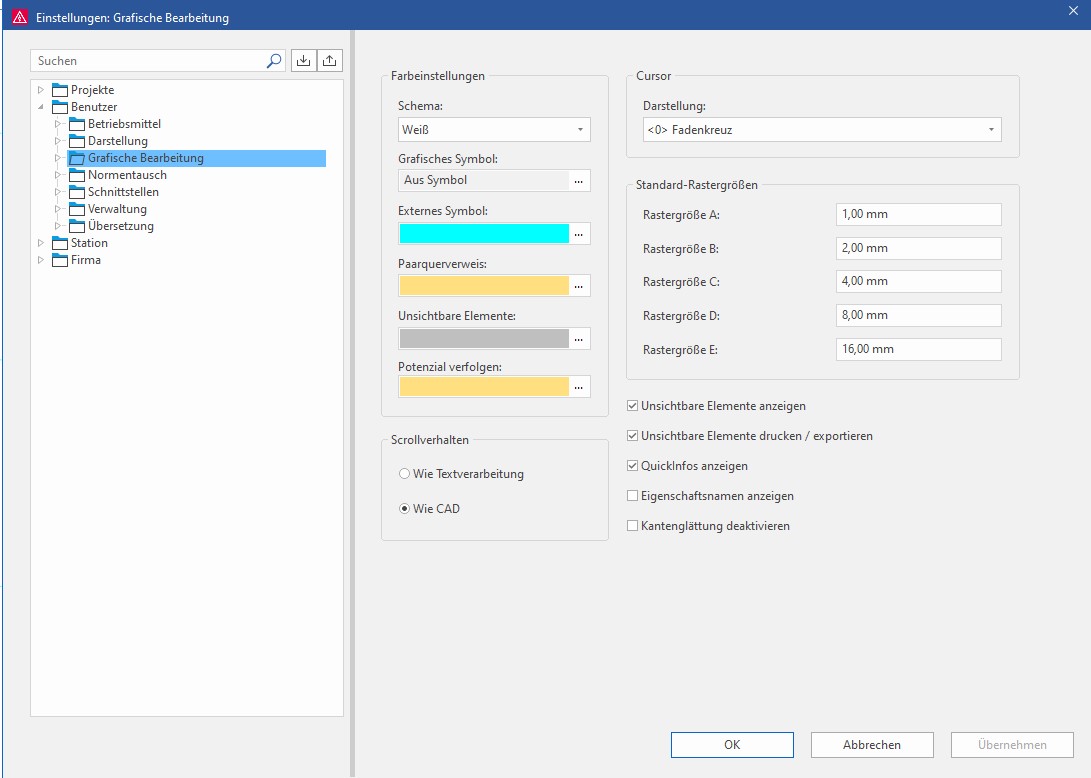The width and height of the screenshot is (1091, 778).
Task: Expand the Normentausch tree node
Action: (58, 175)
